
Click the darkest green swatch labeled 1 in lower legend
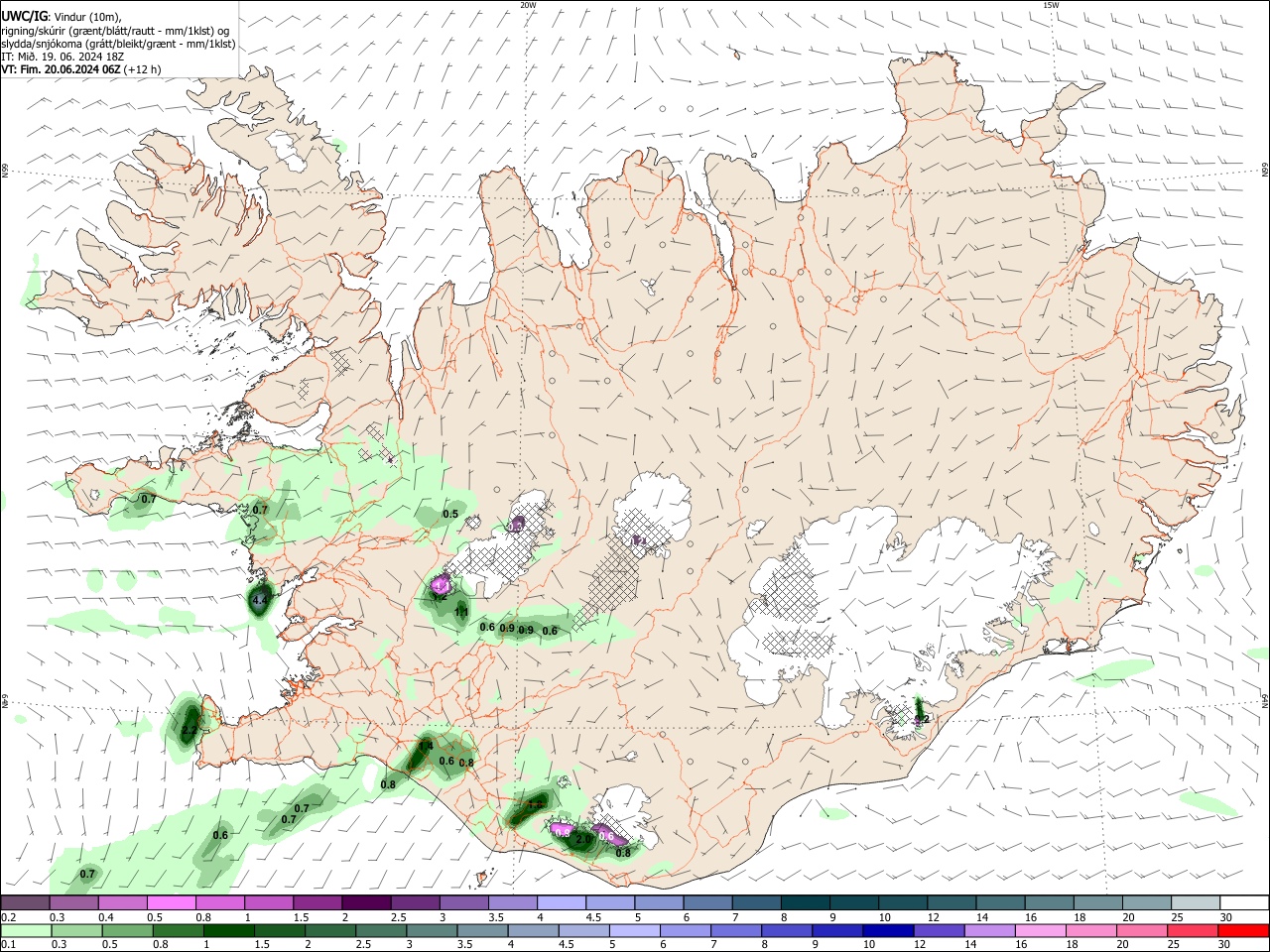pos(228,930)
